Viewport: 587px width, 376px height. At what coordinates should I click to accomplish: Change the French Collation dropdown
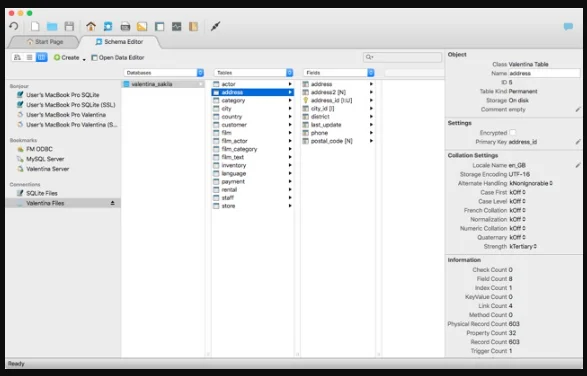click(517, 210)
